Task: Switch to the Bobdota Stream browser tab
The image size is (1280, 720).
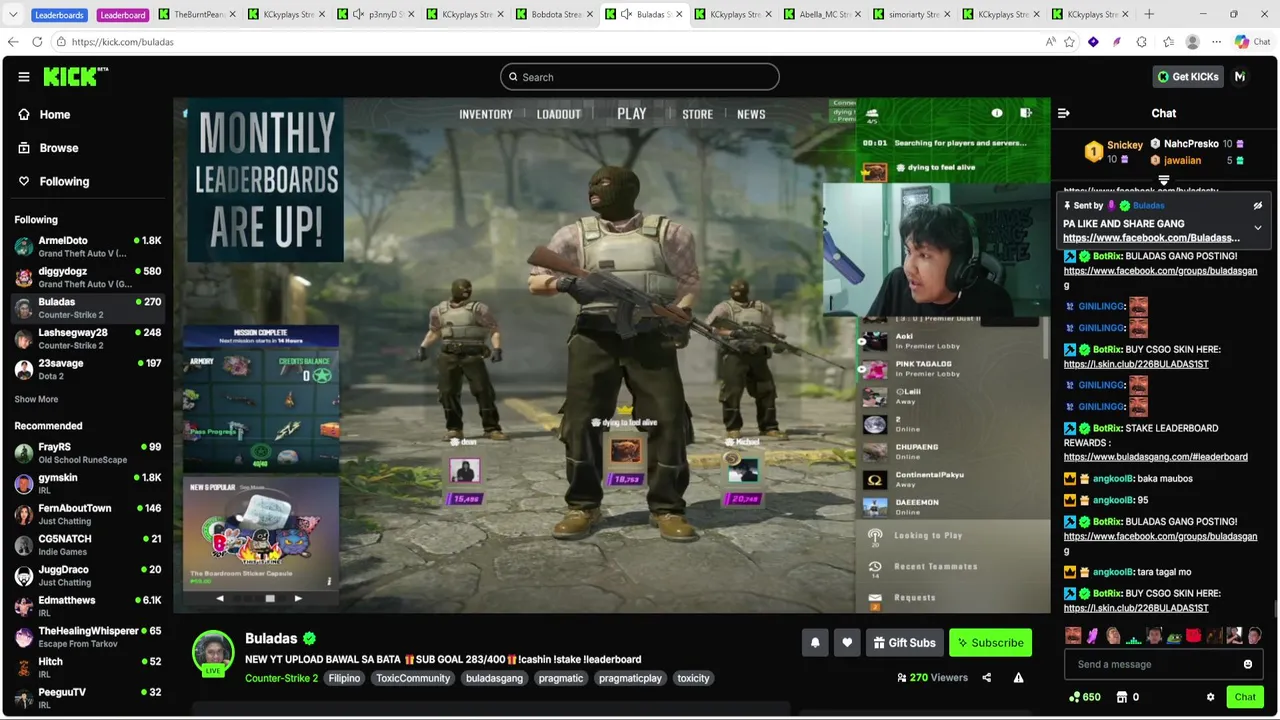Action: click(x=553, y=14)
